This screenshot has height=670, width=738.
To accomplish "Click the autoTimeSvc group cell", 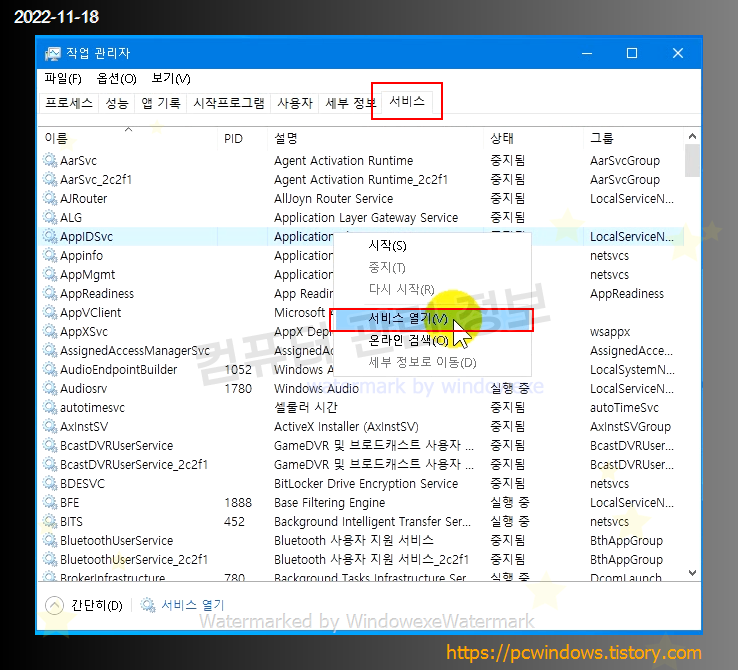I will tap(624, 407).
